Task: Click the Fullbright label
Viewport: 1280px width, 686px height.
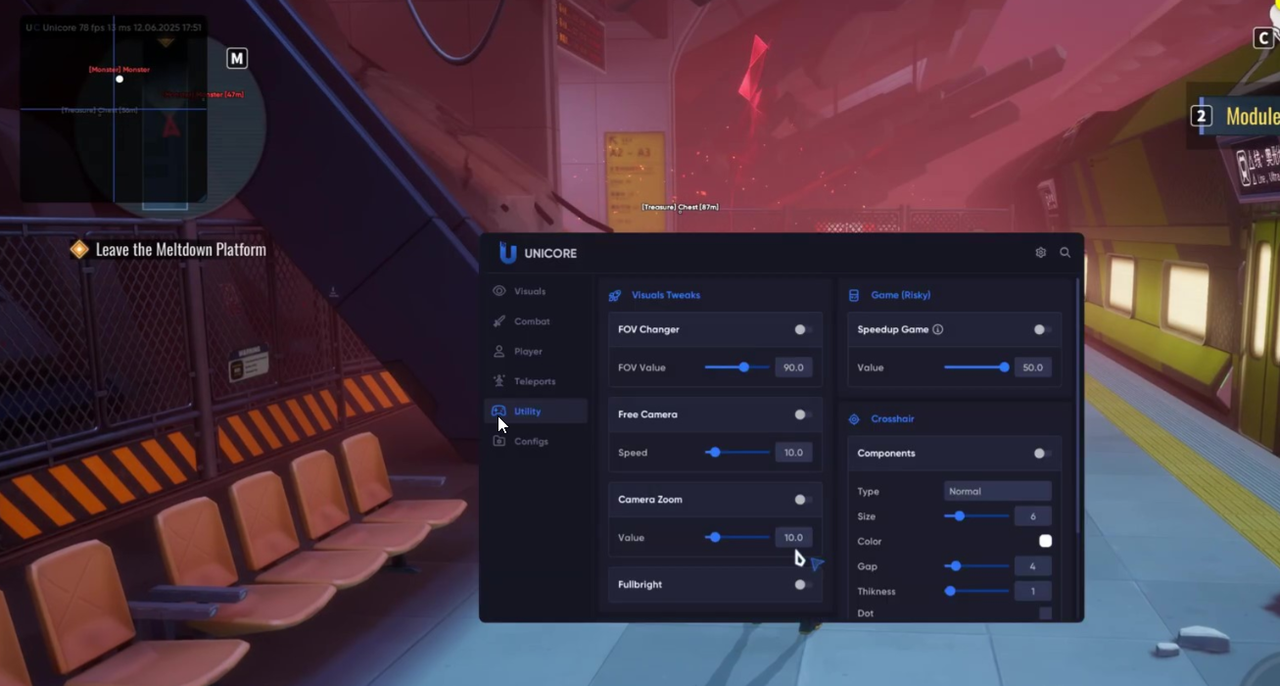Action: coord(640,584)
